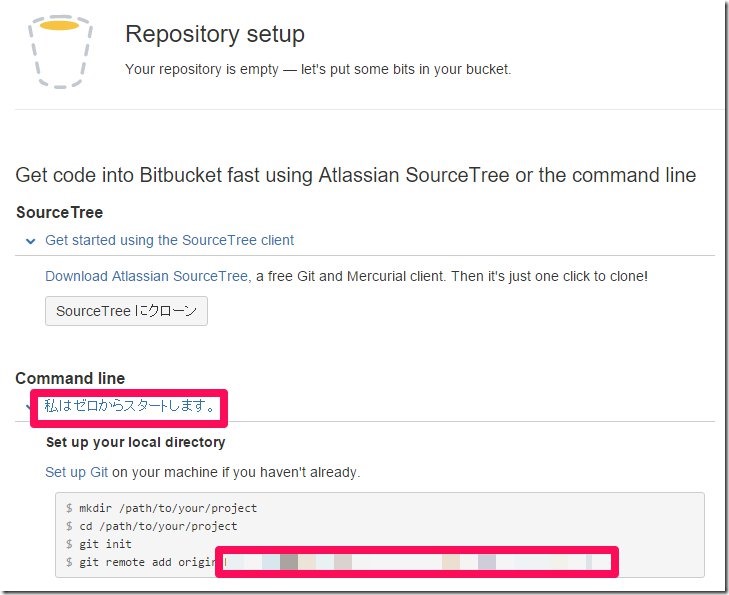Toggle the "Get started using the SourceTree client" section

coord(169,240)
